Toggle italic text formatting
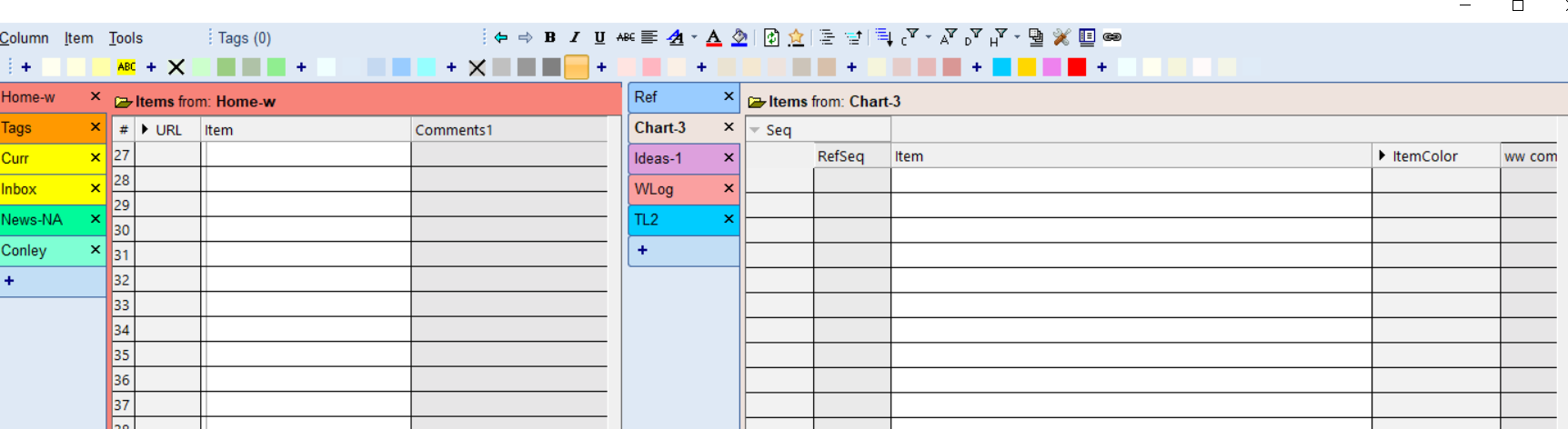 (x=575, y=37)
